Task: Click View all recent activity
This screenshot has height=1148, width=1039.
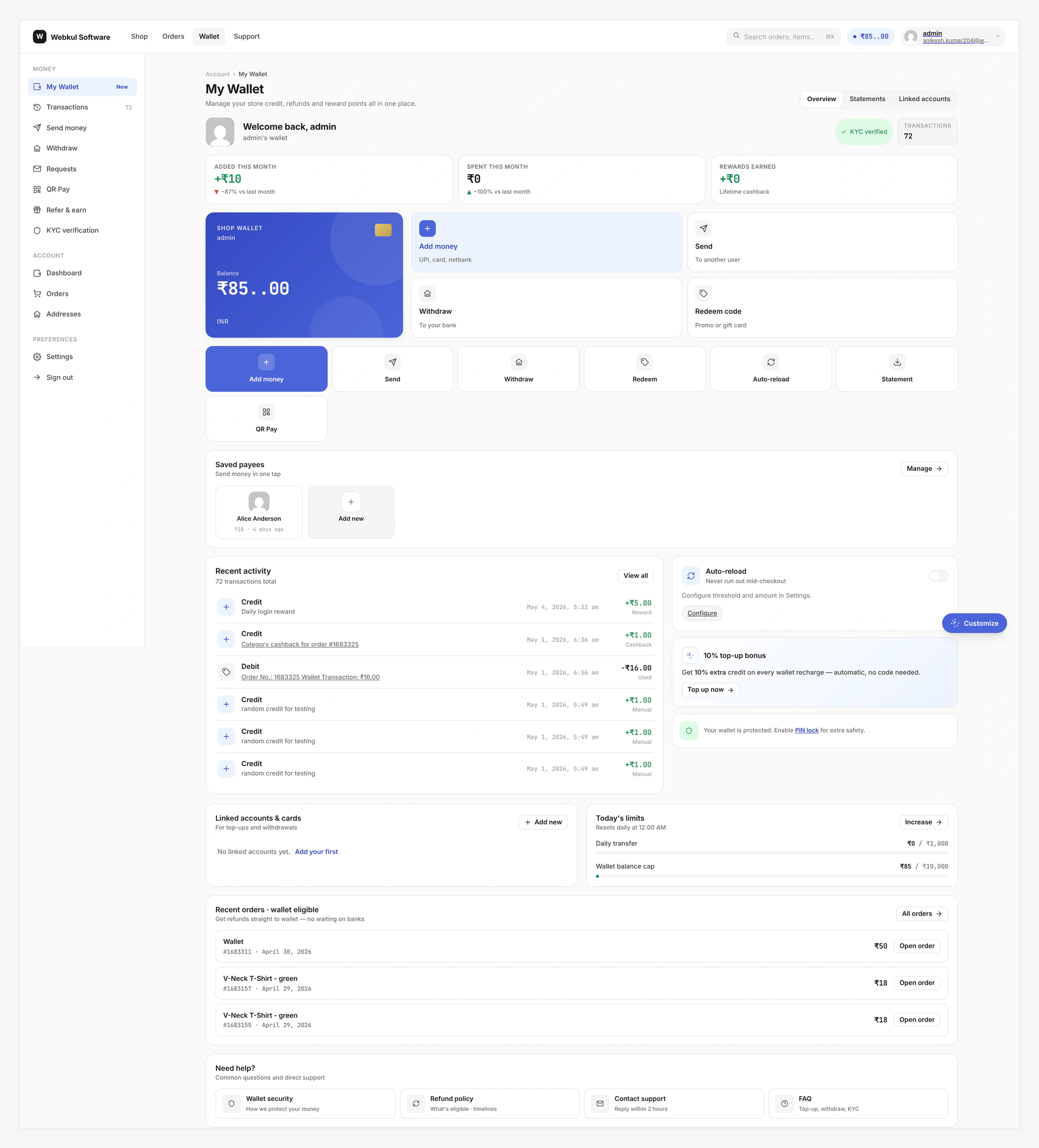Action: (635, 576)
